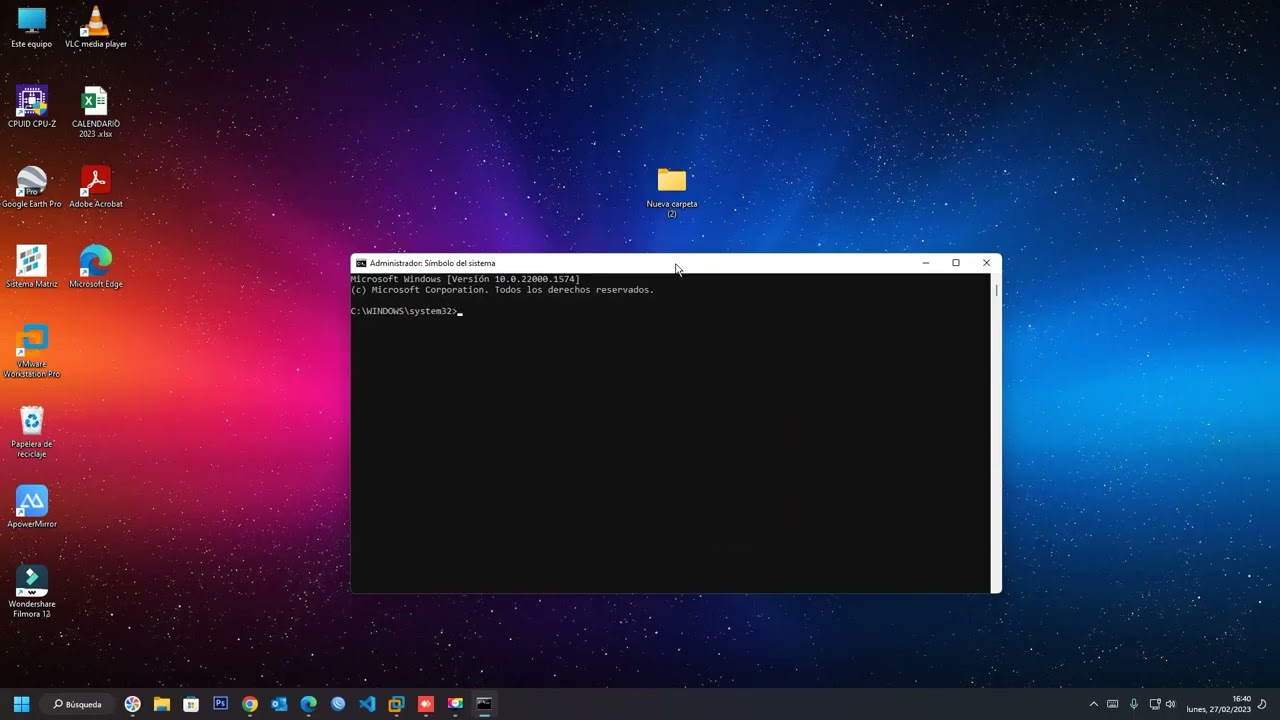
Task: Select the Papelera de reciclaje icon
Action: (x=32, y=432)
